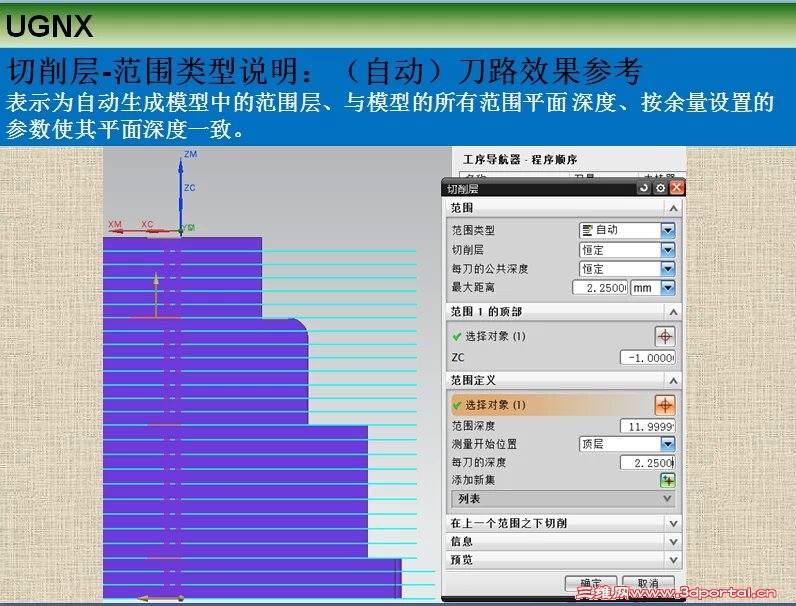Screen dimensions: 796x606
Task: Click the ZC axis label in viewport
Action: (189, 188)
